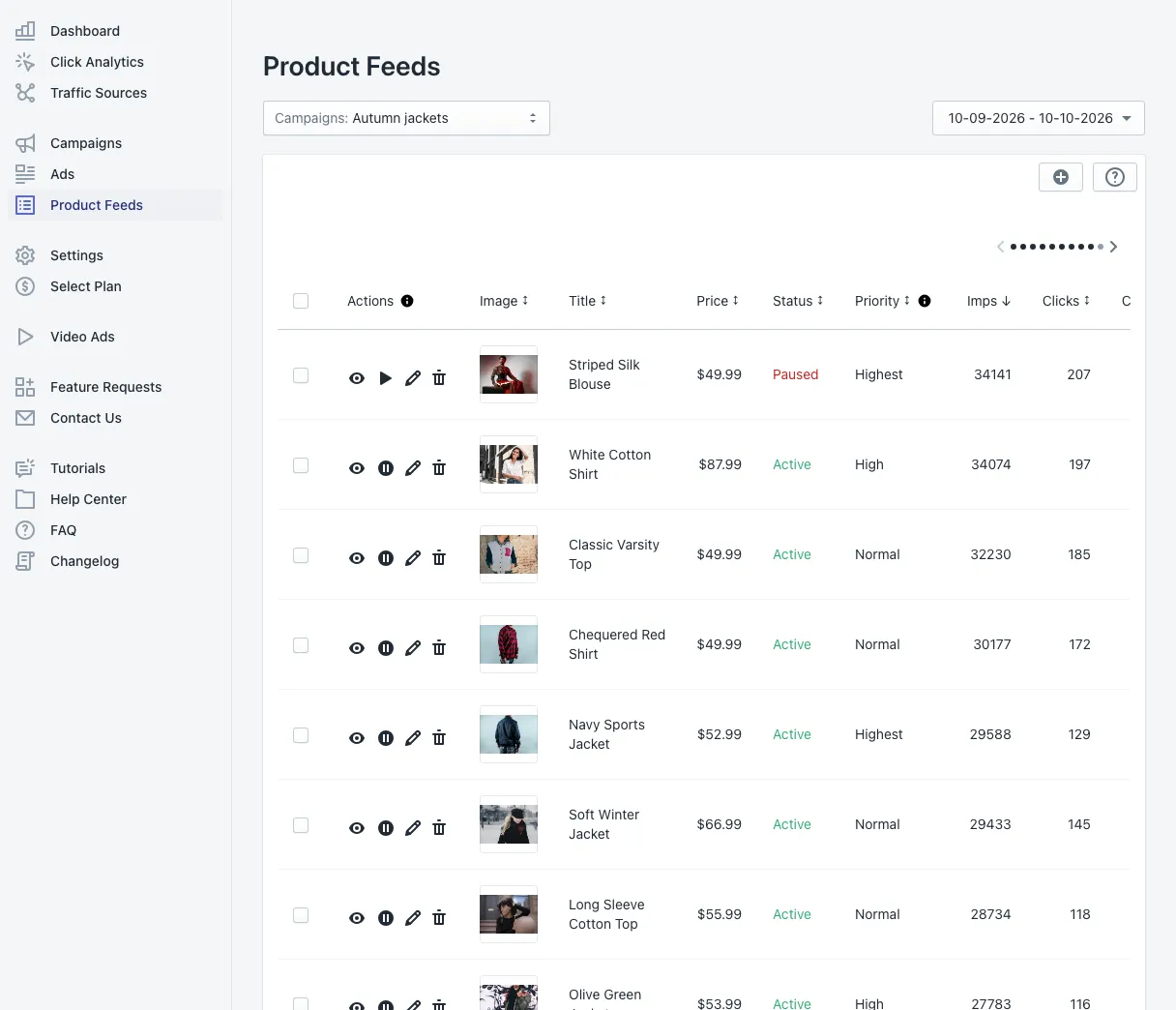Click the Help Center folder icon
The width and height of the screenshot is (1176, 1010).
(x=25, y=499)
